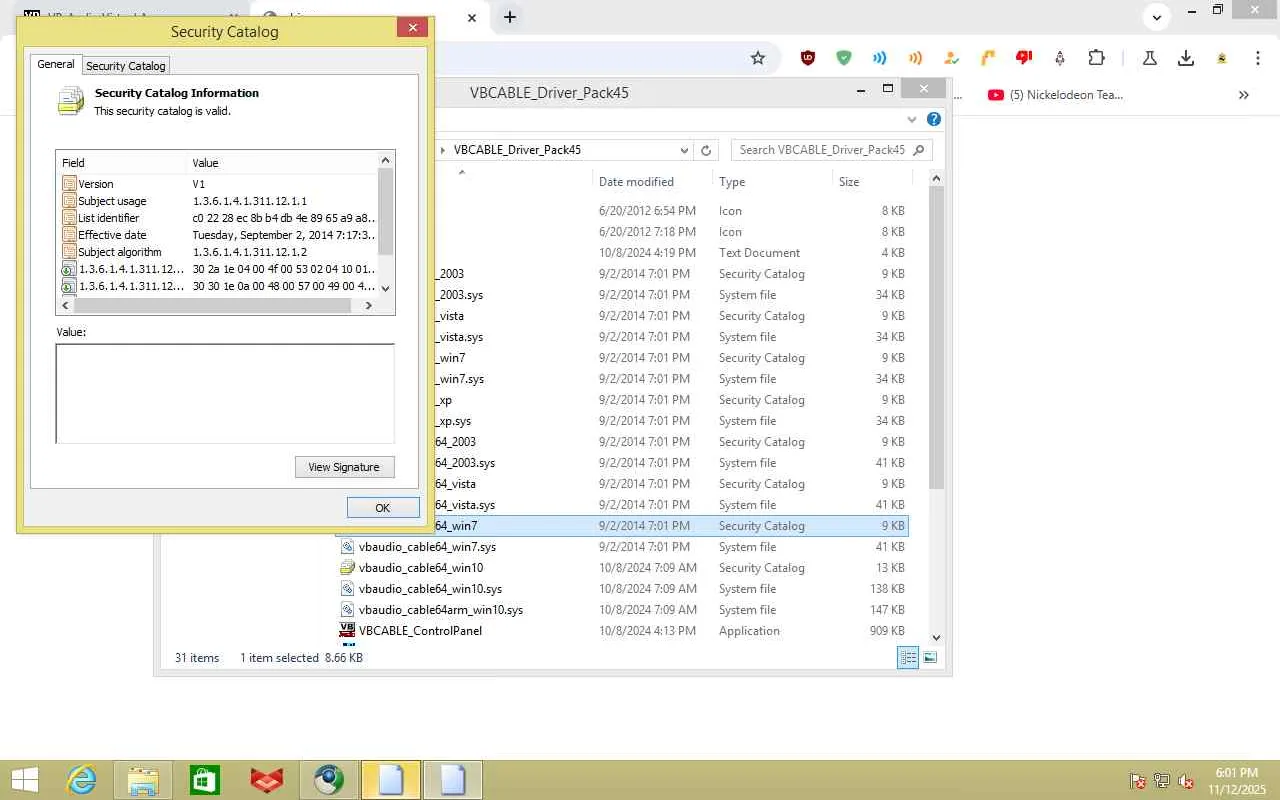Screen dimensions: 1280x800
Task: Select the vbaudio_cable64_win10.sys file
Action: (622, 589)
